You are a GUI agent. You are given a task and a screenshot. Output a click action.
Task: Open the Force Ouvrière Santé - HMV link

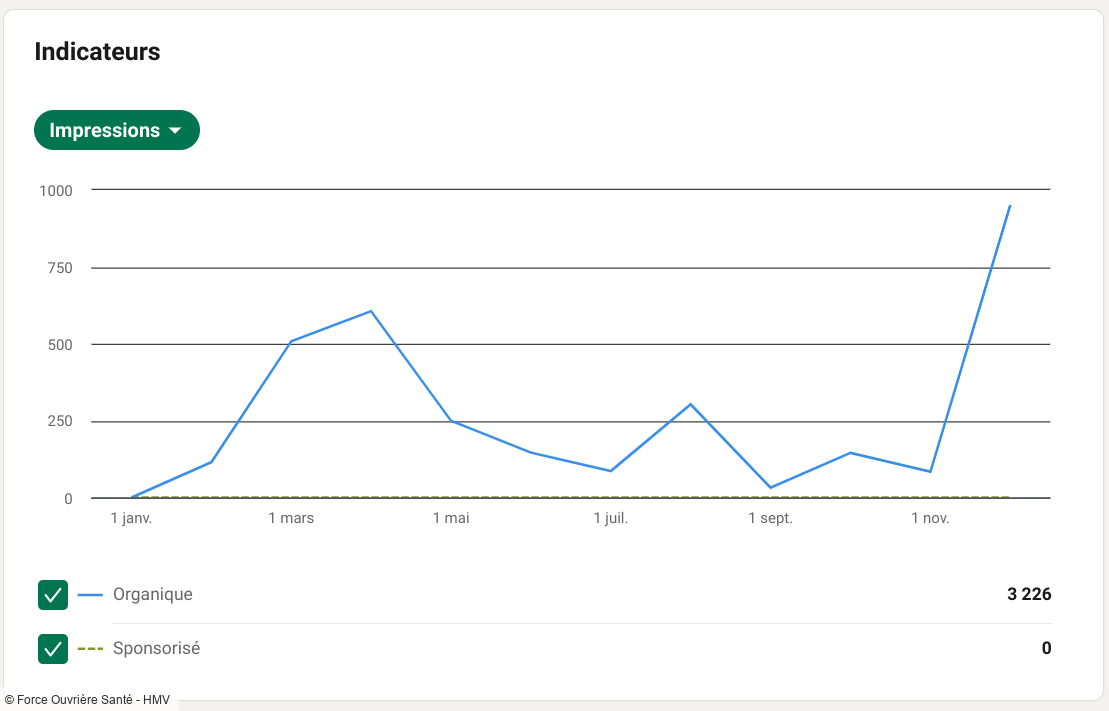coord(85,700)
